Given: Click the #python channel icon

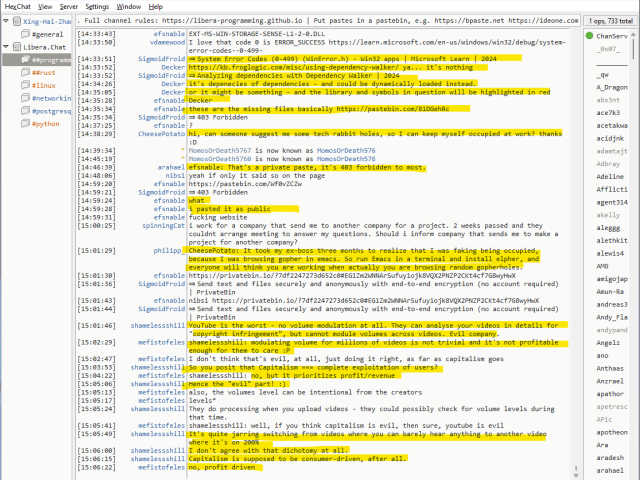Looking at the screenshot, I should pyautogui.click(x=24, y=125).
